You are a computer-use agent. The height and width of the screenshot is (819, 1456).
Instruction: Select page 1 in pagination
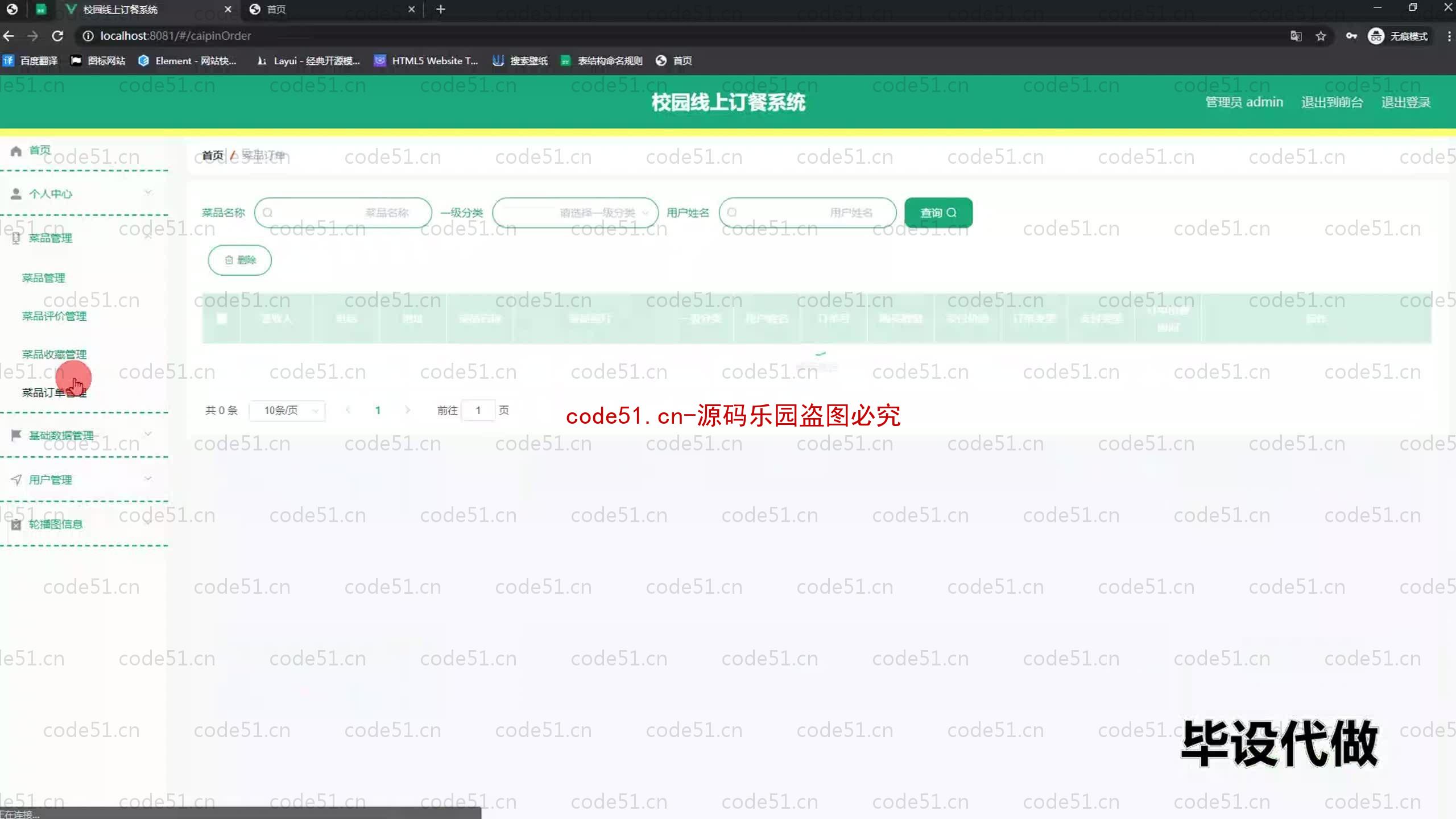click(378, 410)
